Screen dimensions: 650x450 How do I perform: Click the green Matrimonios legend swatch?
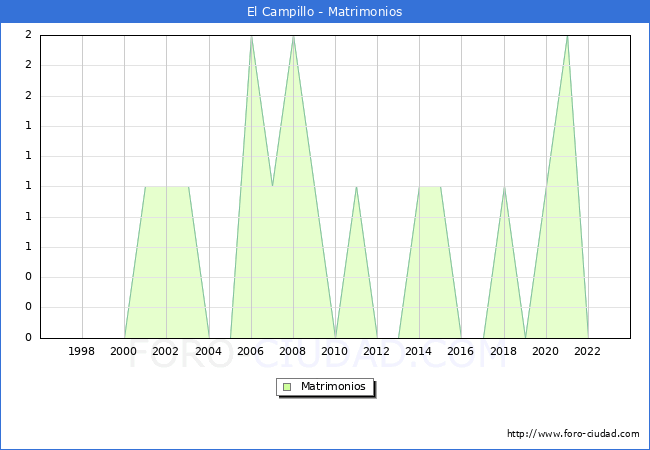pyautogui.click(x=287, y=386)
